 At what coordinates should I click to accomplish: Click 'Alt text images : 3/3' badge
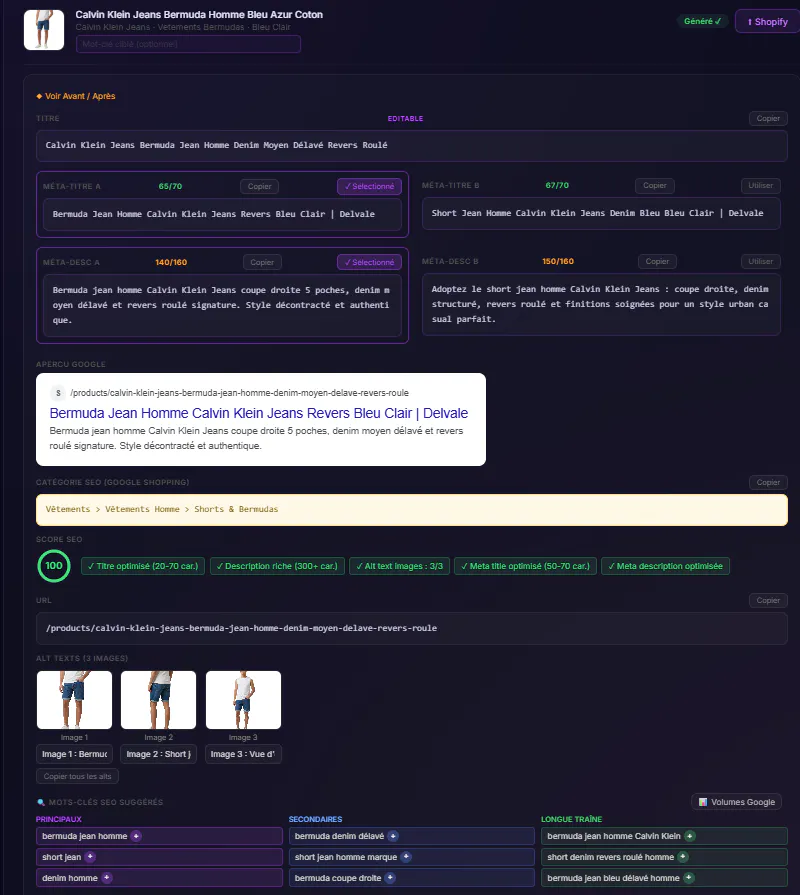399,566
